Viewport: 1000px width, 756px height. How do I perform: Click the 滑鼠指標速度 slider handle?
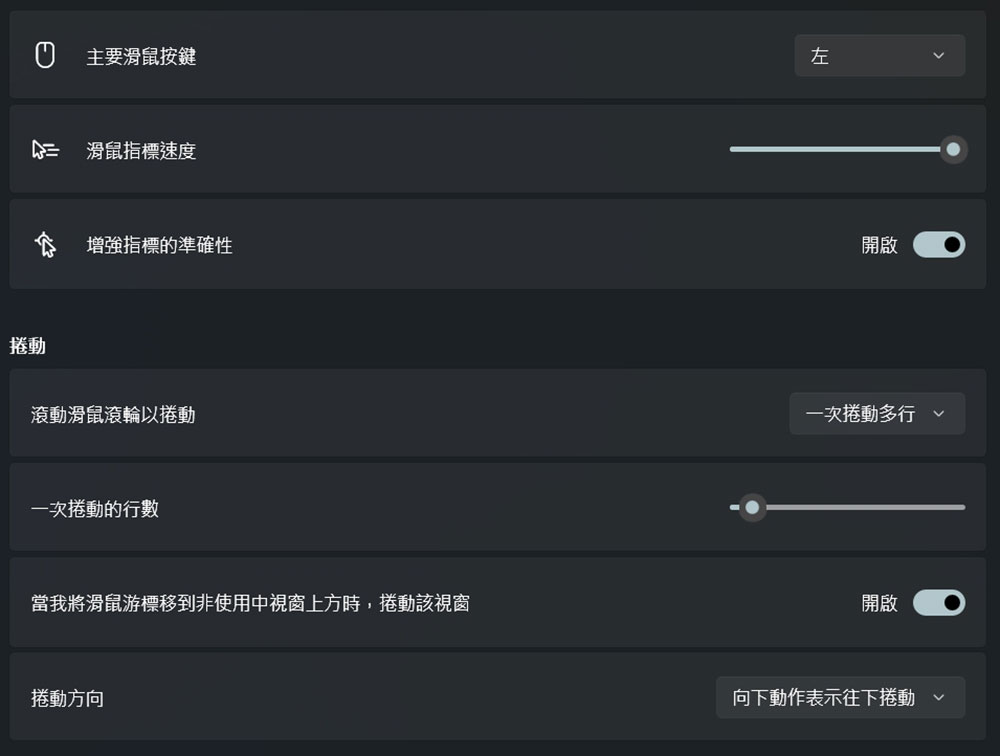tap(952, 150)
